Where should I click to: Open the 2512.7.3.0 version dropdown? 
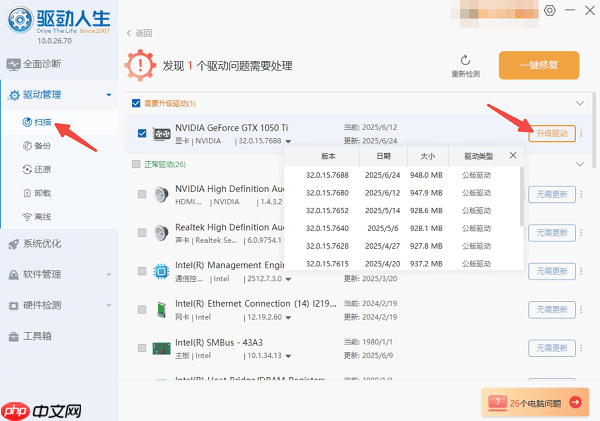[x=288, y=279]
